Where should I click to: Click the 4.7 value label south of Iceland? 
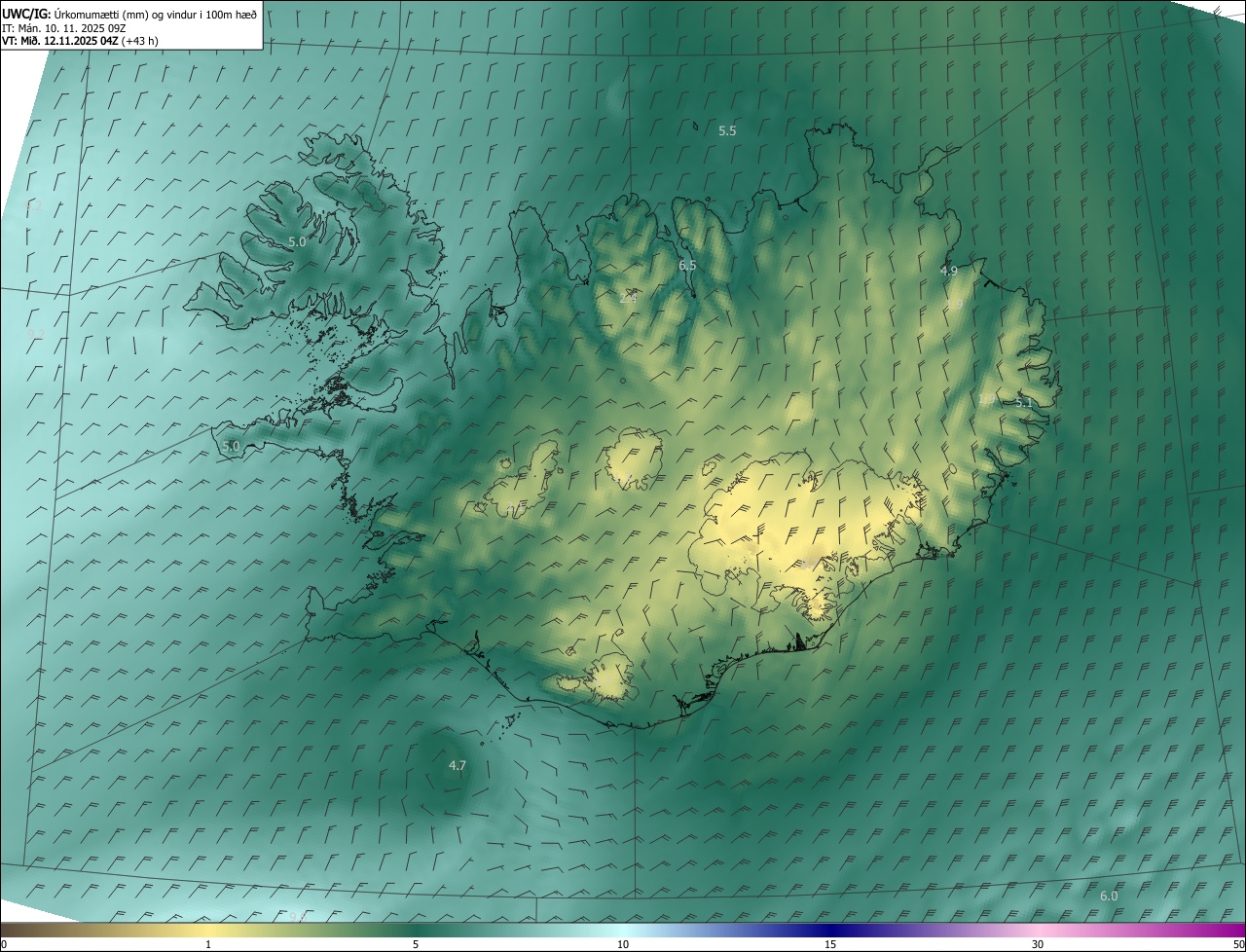pos(458,766)
